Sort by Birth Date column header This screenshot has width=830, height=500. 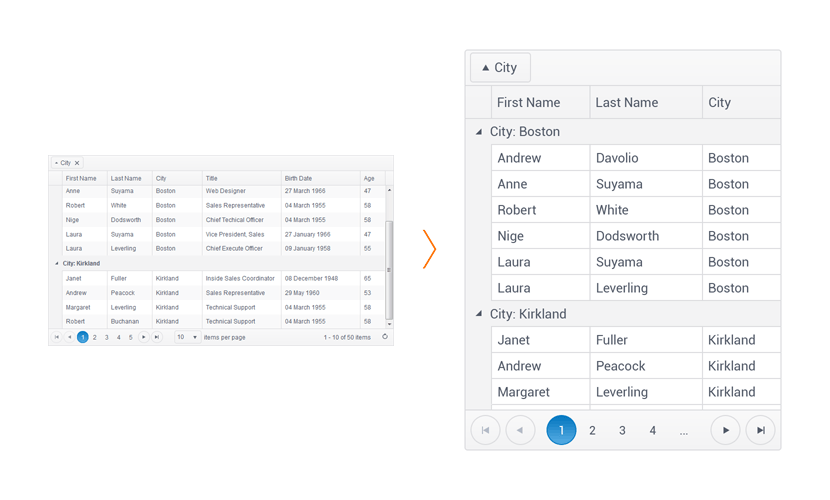pos(298,178)
